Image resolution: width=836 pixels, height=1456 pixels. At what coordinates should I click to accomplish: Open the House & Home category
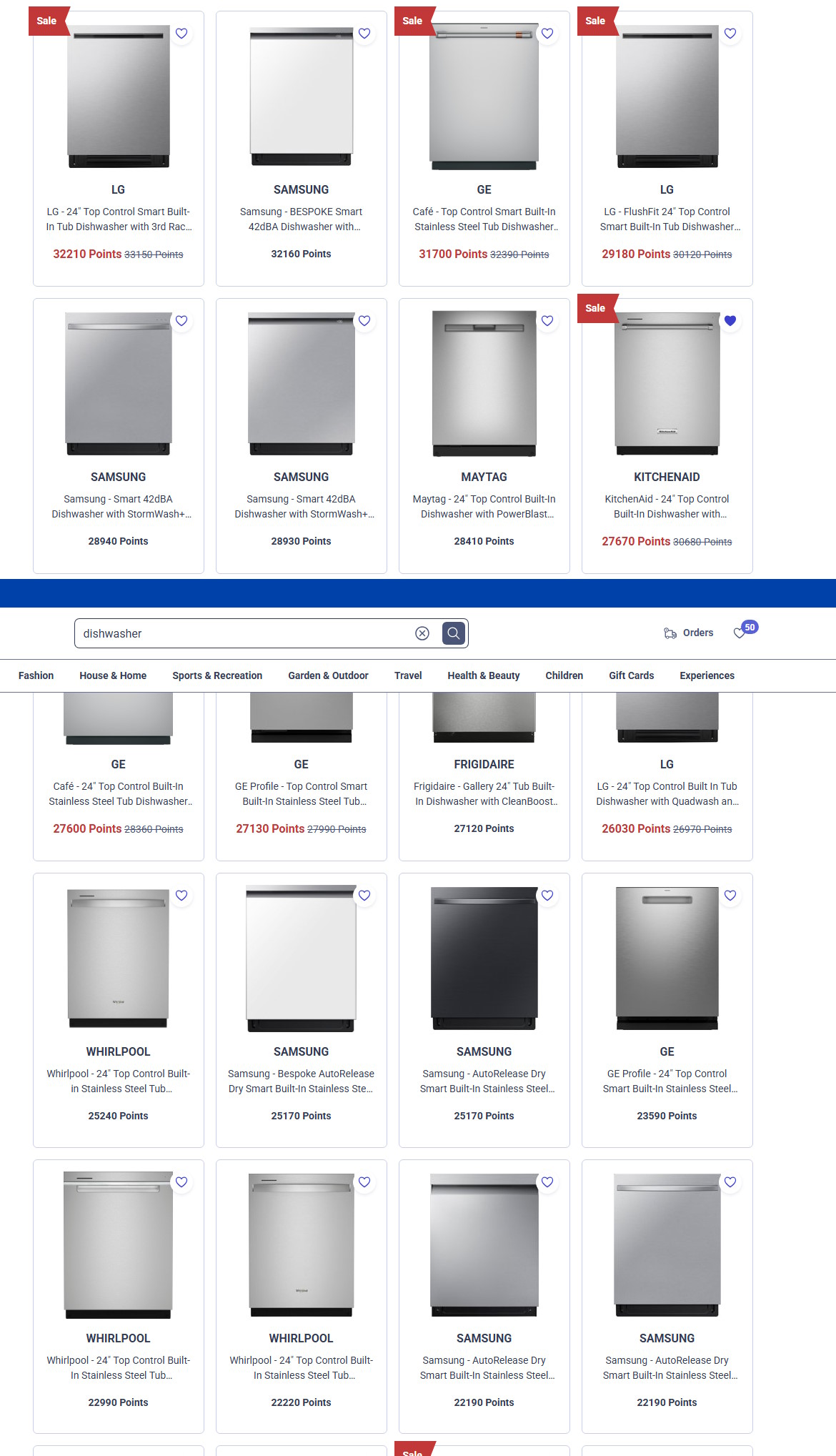tap(113, 675)
